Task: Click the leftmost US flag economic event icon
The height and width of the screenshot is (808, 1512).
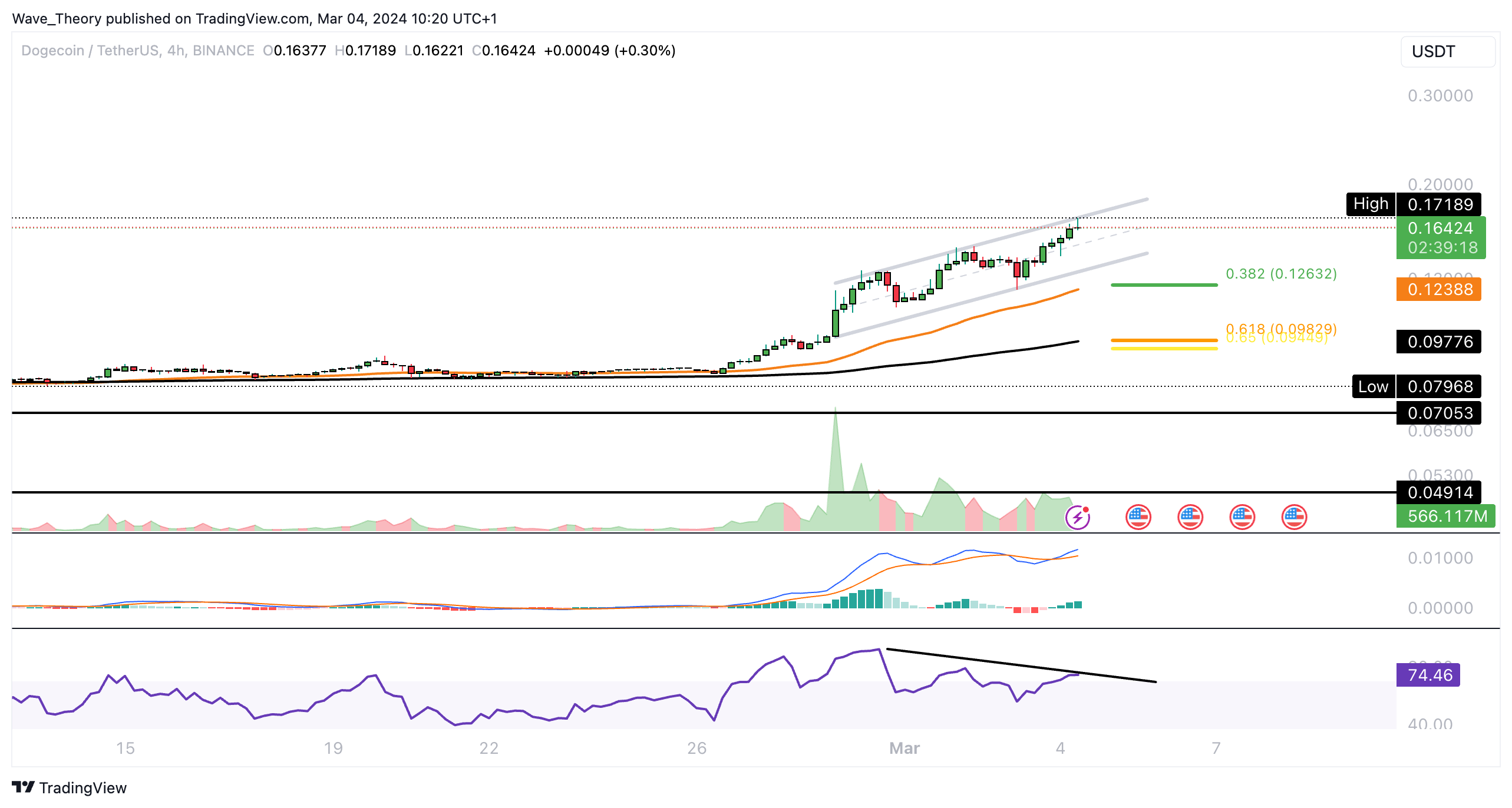Action: (1138, 518)
